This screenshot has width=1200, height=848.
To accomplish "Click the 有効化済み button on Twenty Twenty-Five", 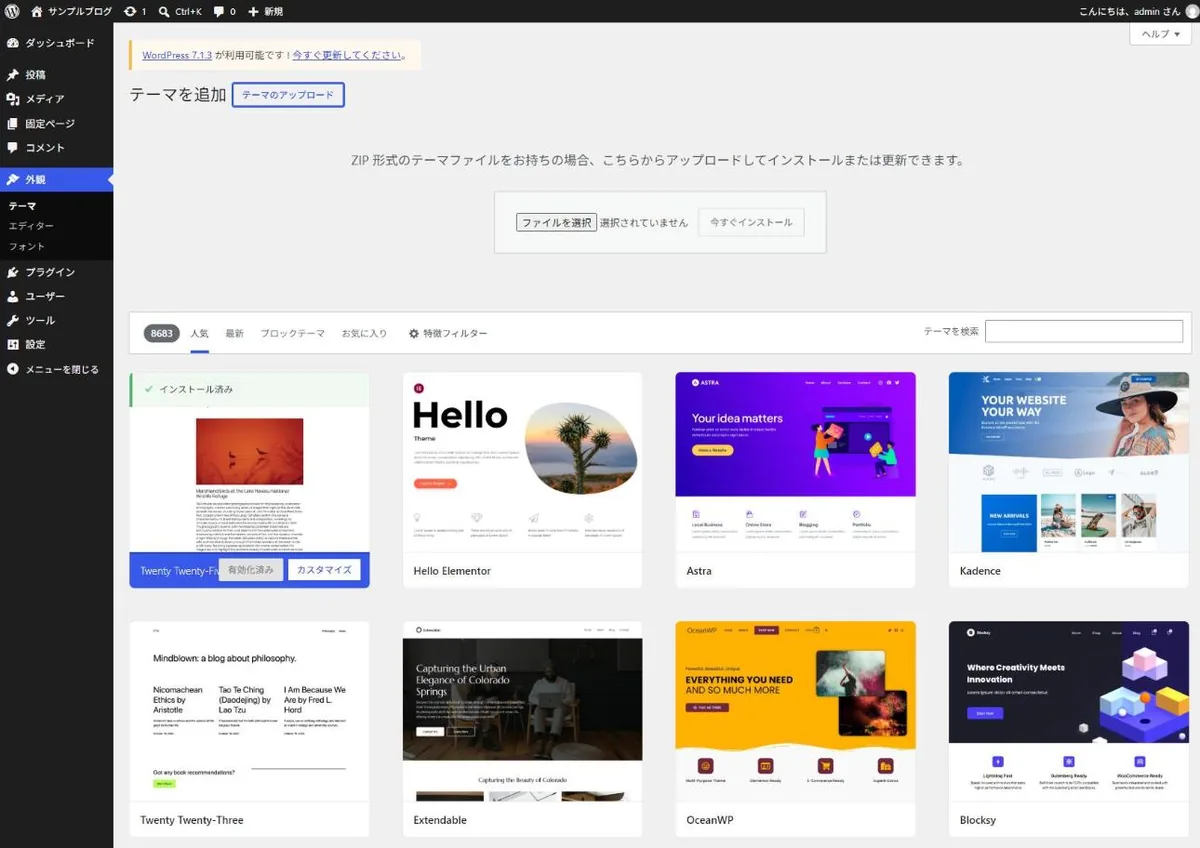I will point(250,570).
